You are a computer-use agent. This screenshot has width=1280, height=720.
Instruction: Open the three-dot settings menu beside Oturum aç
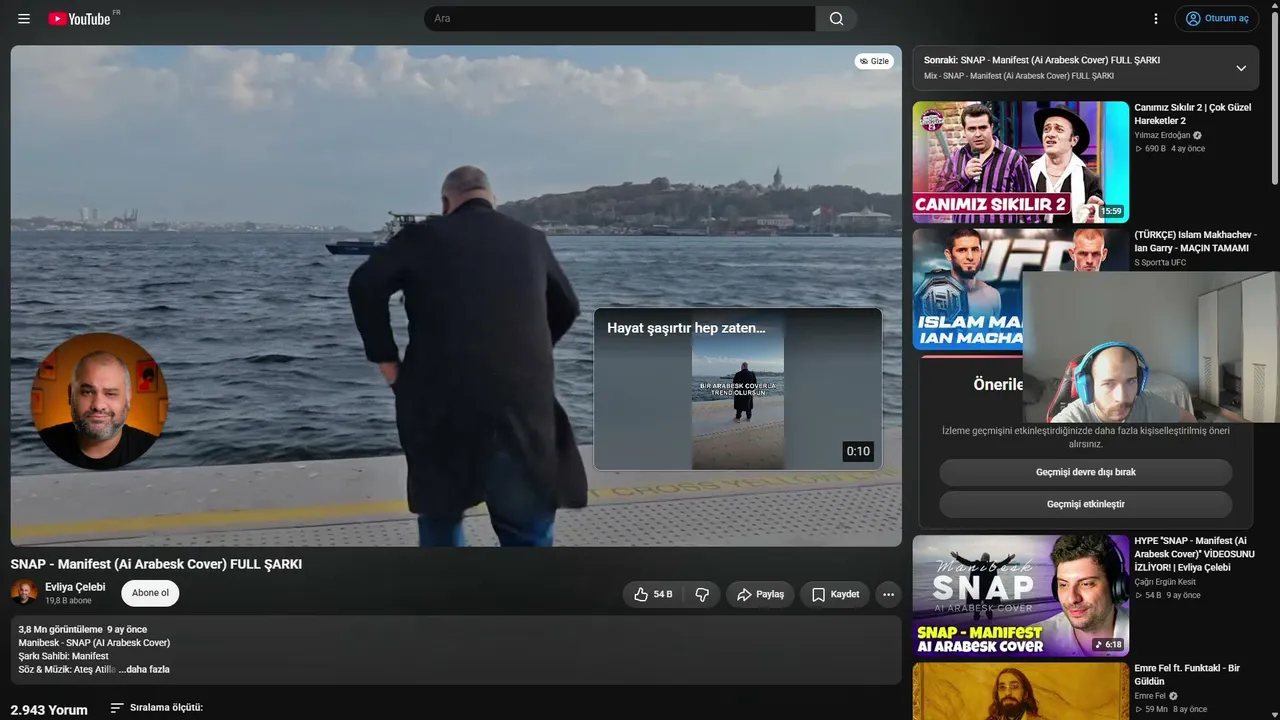[x=1156, y=19]
